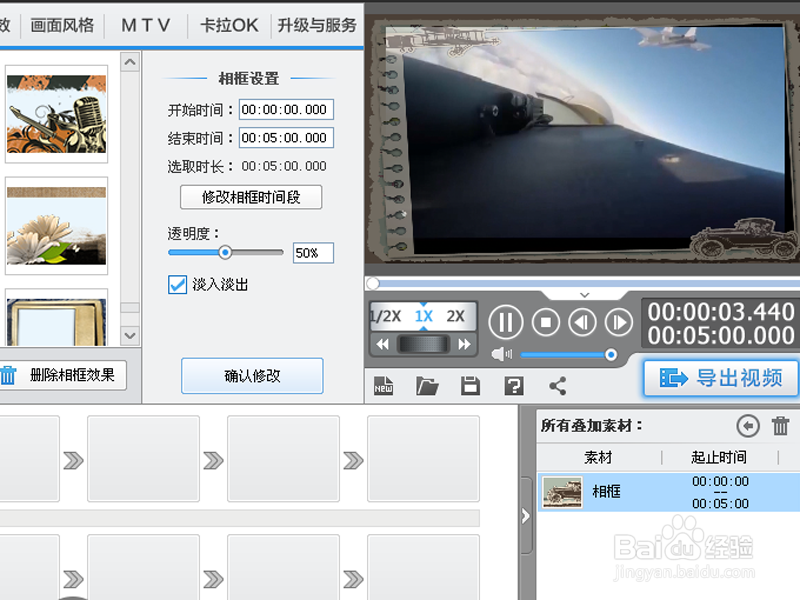The height and width of the screenshot is (600, 800).
Task: Select the golden picture frame thumbnail
Action: coord(57,317)
